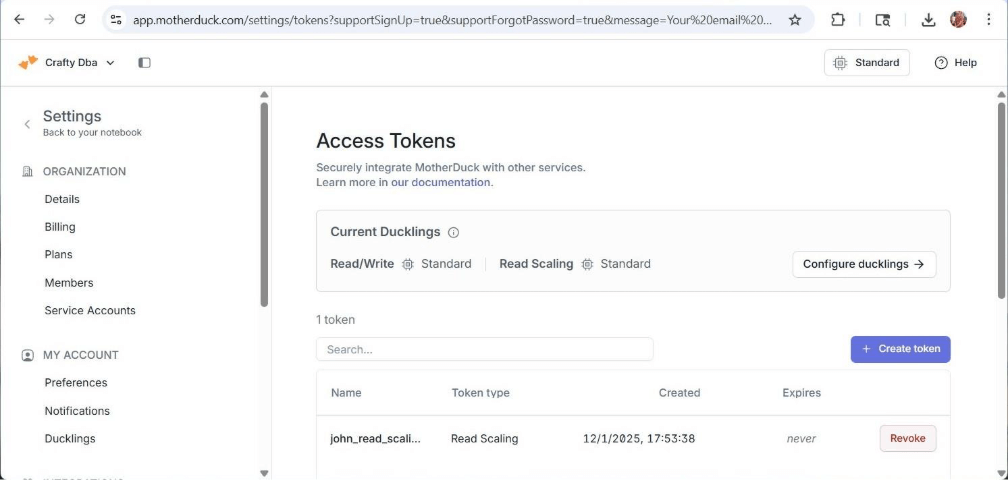Reload the page

coord(80,19)
